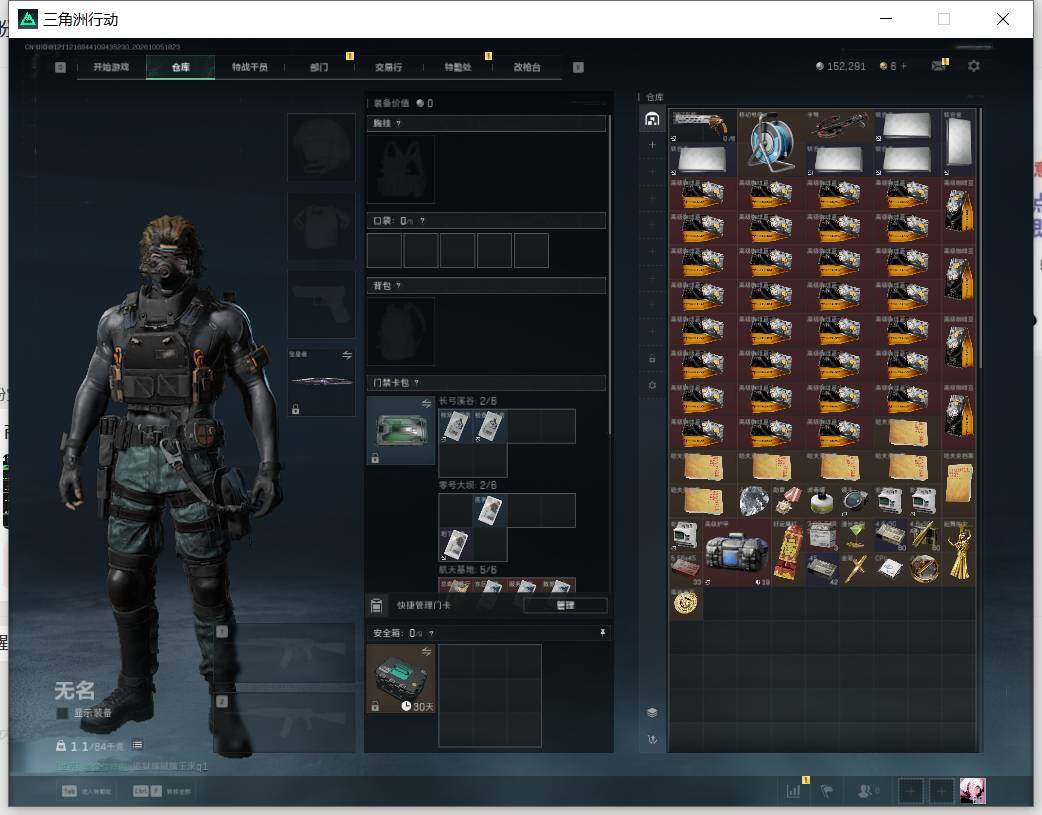Select the gold coin item in the warehouse

(x=686, y=603)
